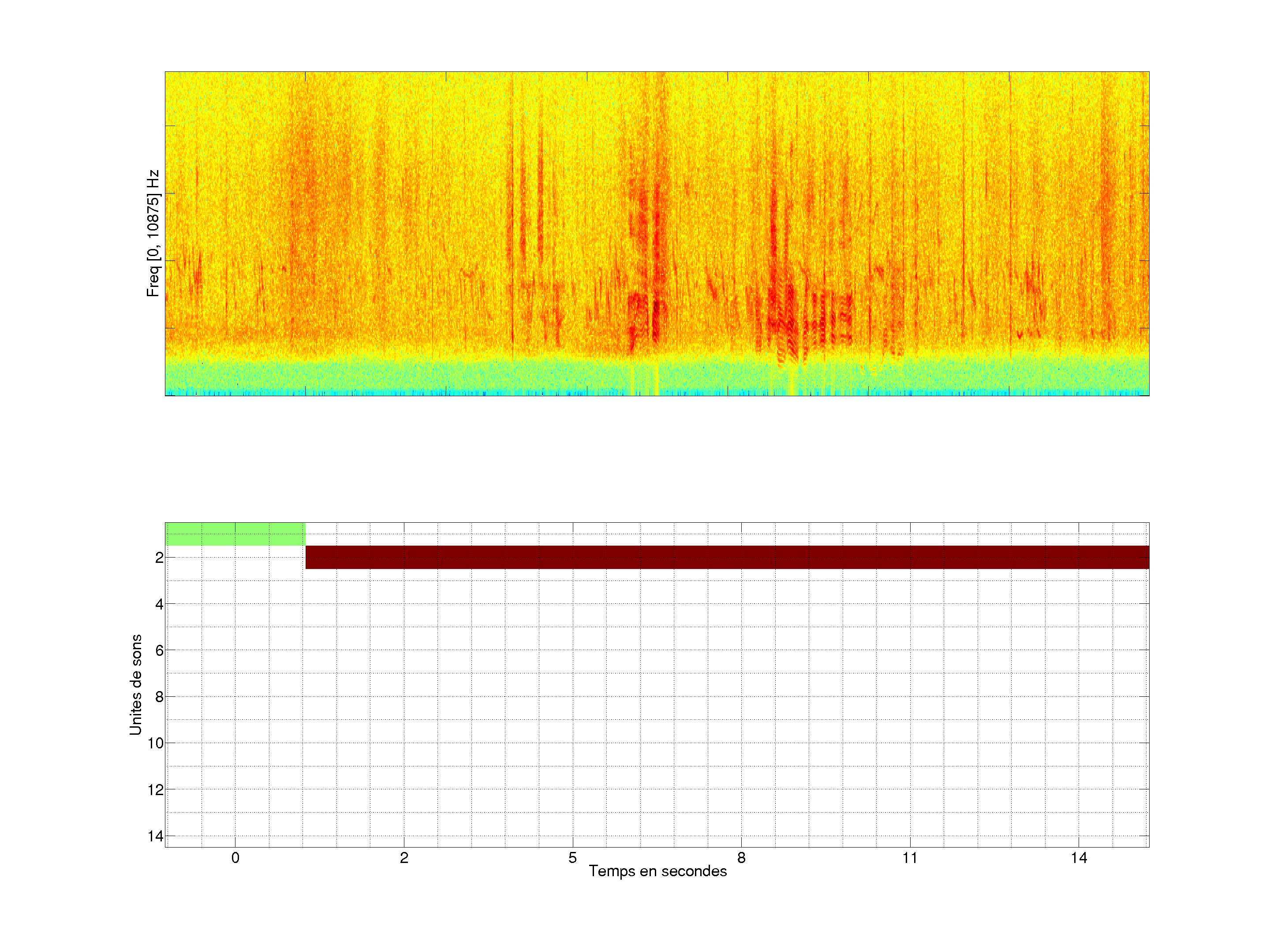The height and width of the screenshot is (952, 1270).
Task: Select the "Unites de sons" axis label
Action: 135,684
